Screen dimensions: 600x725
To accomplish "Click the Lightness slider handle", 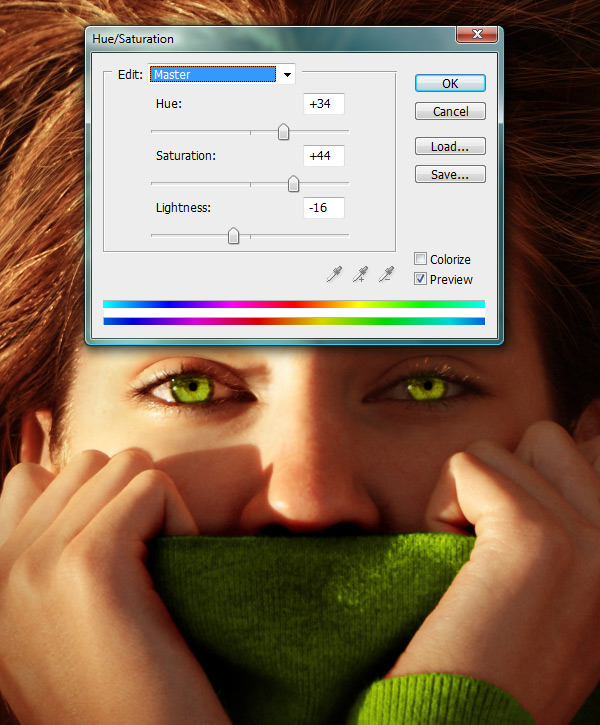I will 233,236.
